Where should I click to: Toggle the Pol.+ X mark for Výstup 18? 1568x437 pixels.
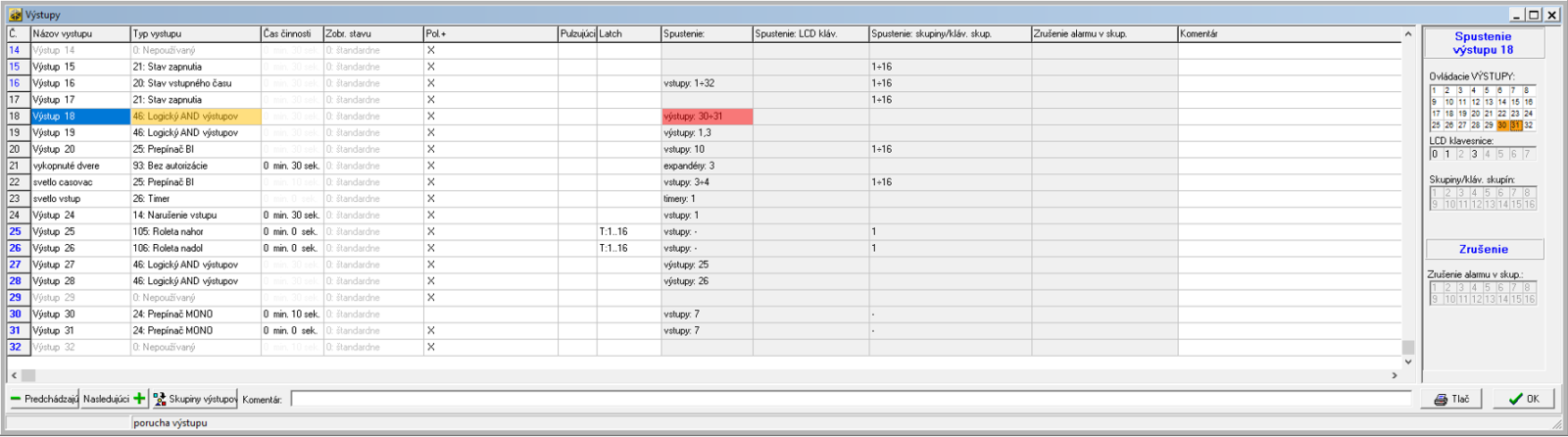click(430, 117)
